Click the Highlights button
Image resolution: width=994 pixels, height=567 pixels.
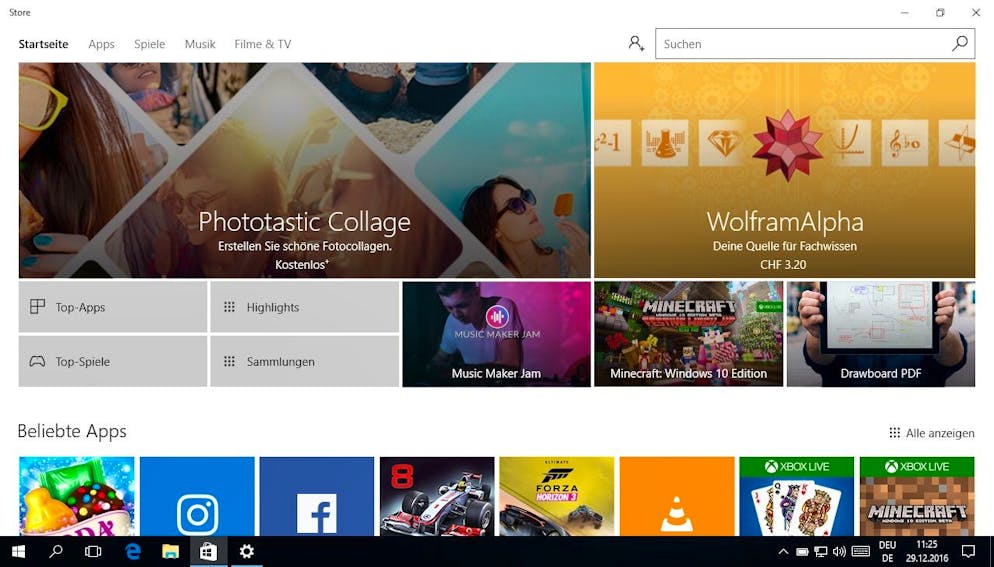(x=304, y=307)
